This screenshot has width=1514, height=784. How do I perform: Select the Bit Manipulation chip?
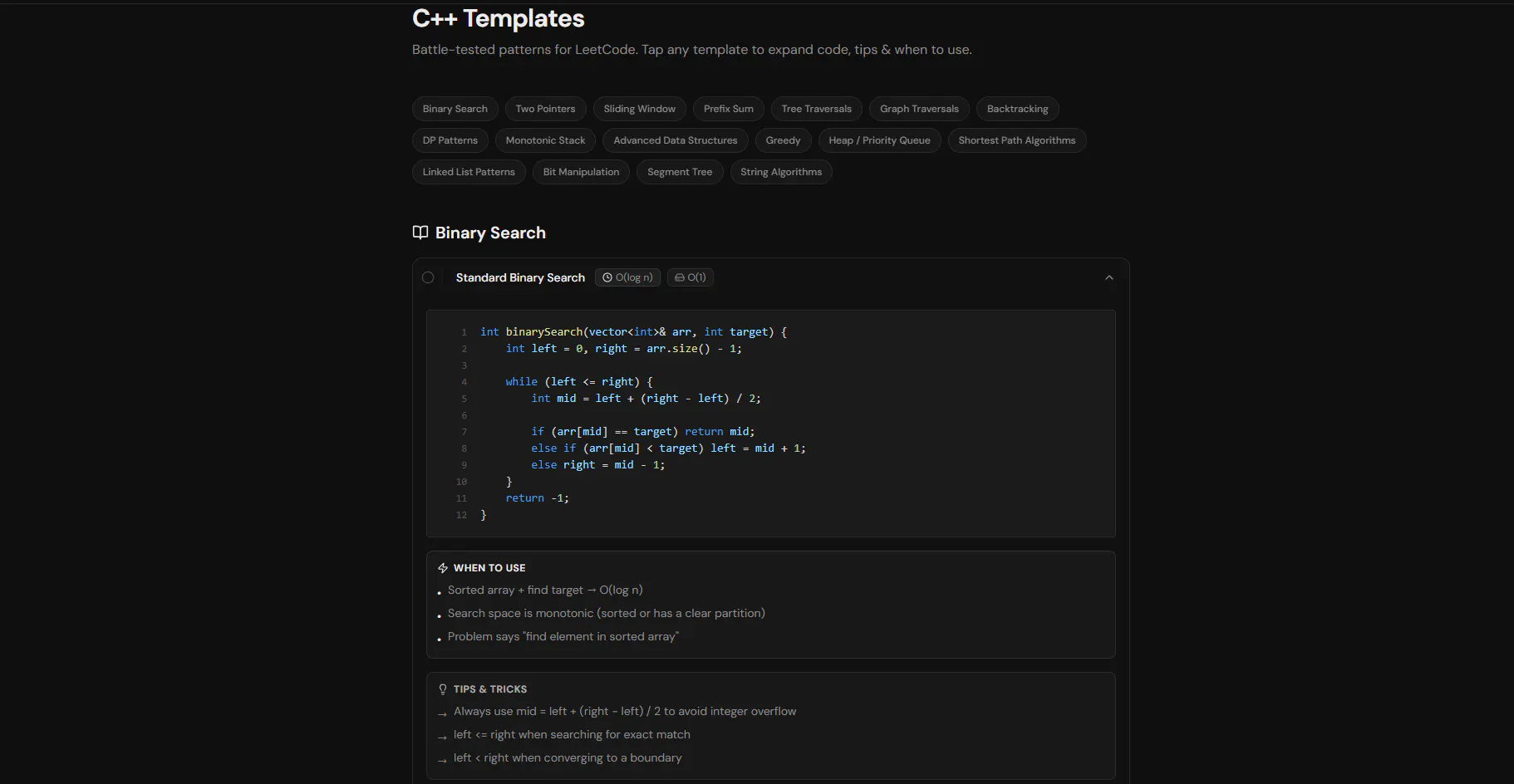(581, 172)
